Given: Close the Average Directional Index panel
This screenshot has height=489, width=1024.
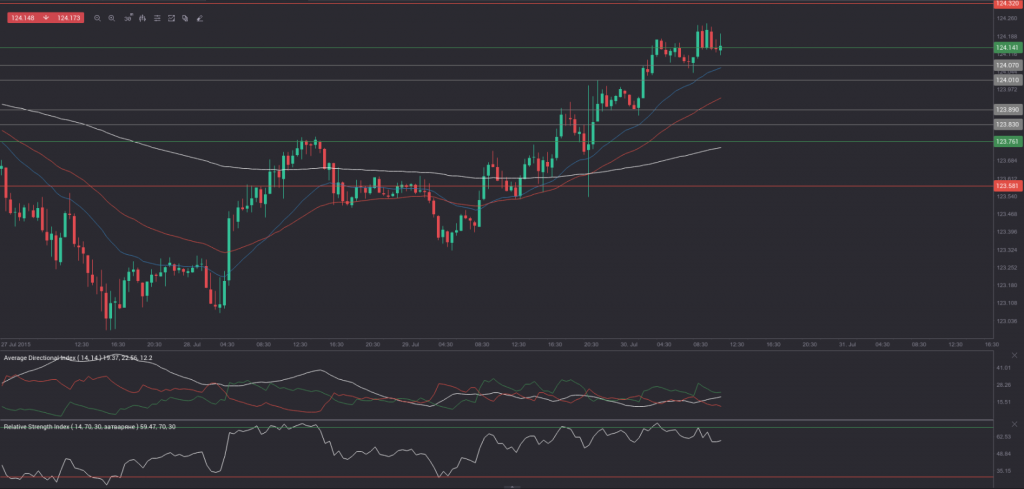Looking at the screenshot, I should 1016,356.
